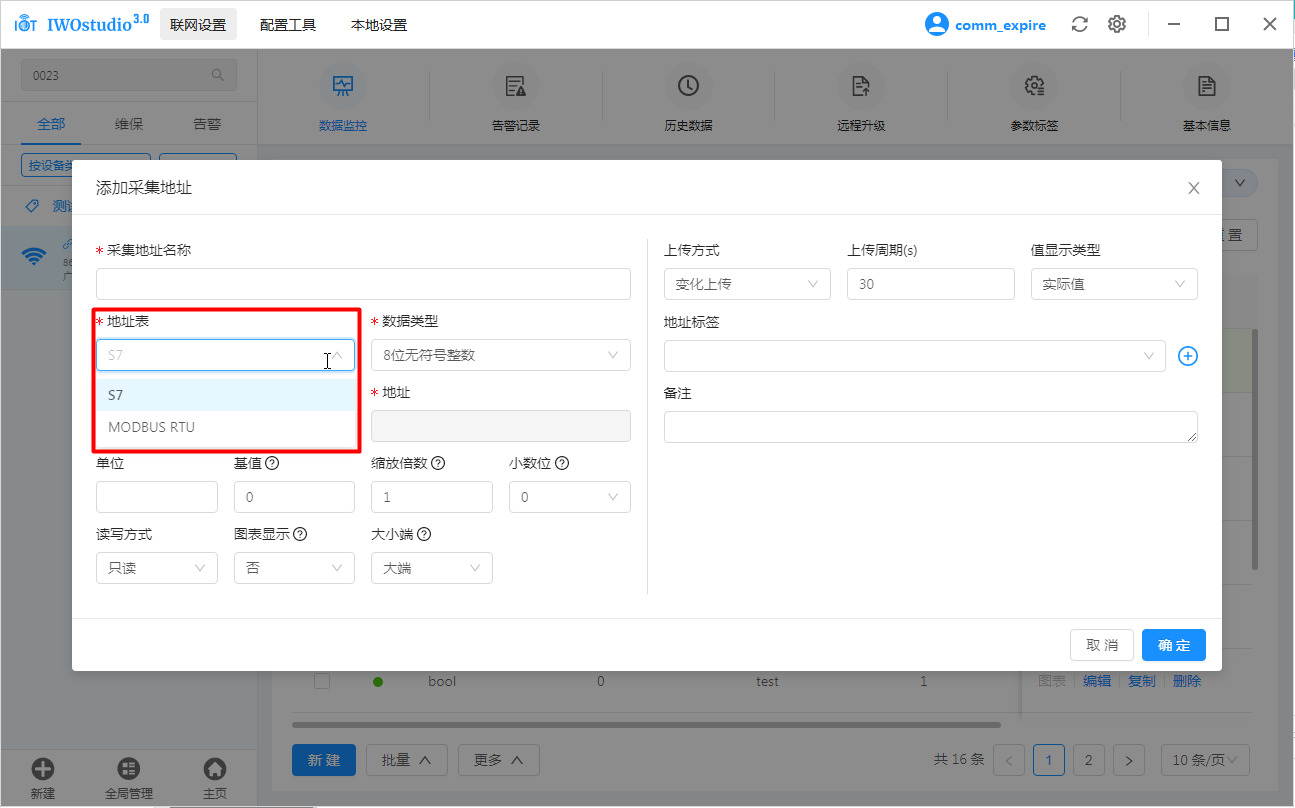Viewport: 1295px width, 808px height.
Task: Click the help icon next to 大小端
Action: point(424,535)
